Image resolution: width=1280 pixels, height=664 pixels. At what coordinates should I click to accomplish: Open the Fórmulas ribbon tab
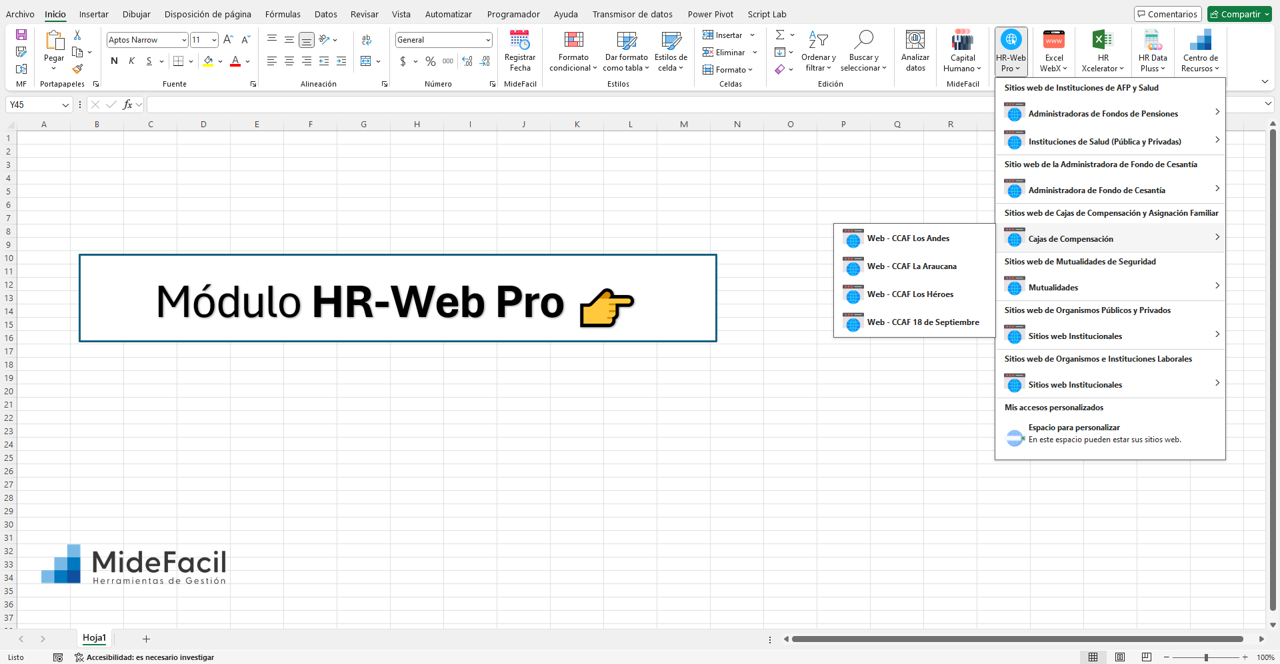point(283,14)
